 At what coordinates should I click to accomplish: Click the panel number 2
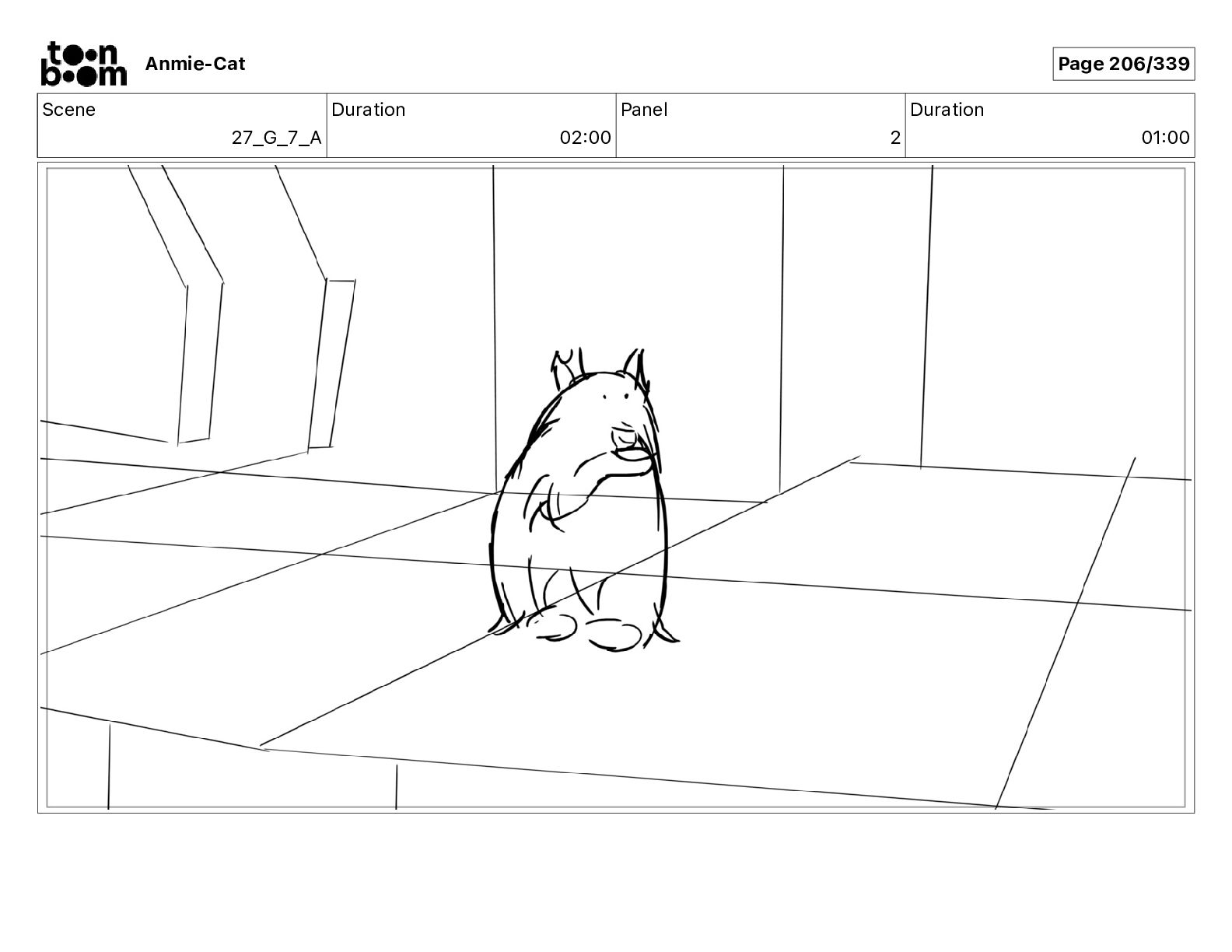895,138
